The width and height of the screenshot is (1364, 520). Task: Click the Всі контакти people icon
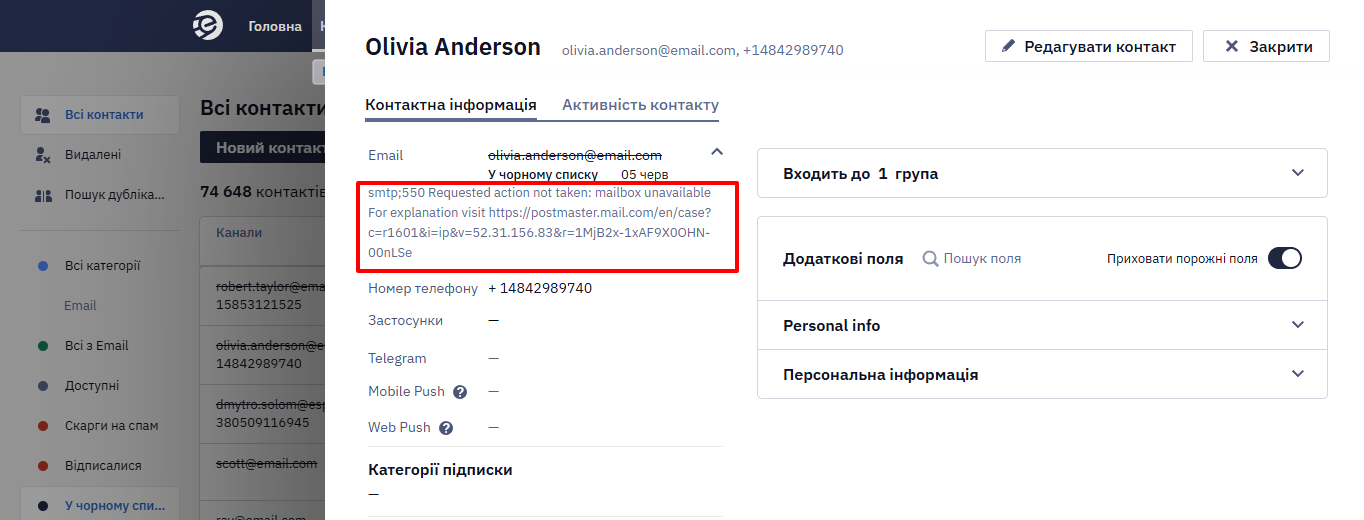tap(42, 115)
